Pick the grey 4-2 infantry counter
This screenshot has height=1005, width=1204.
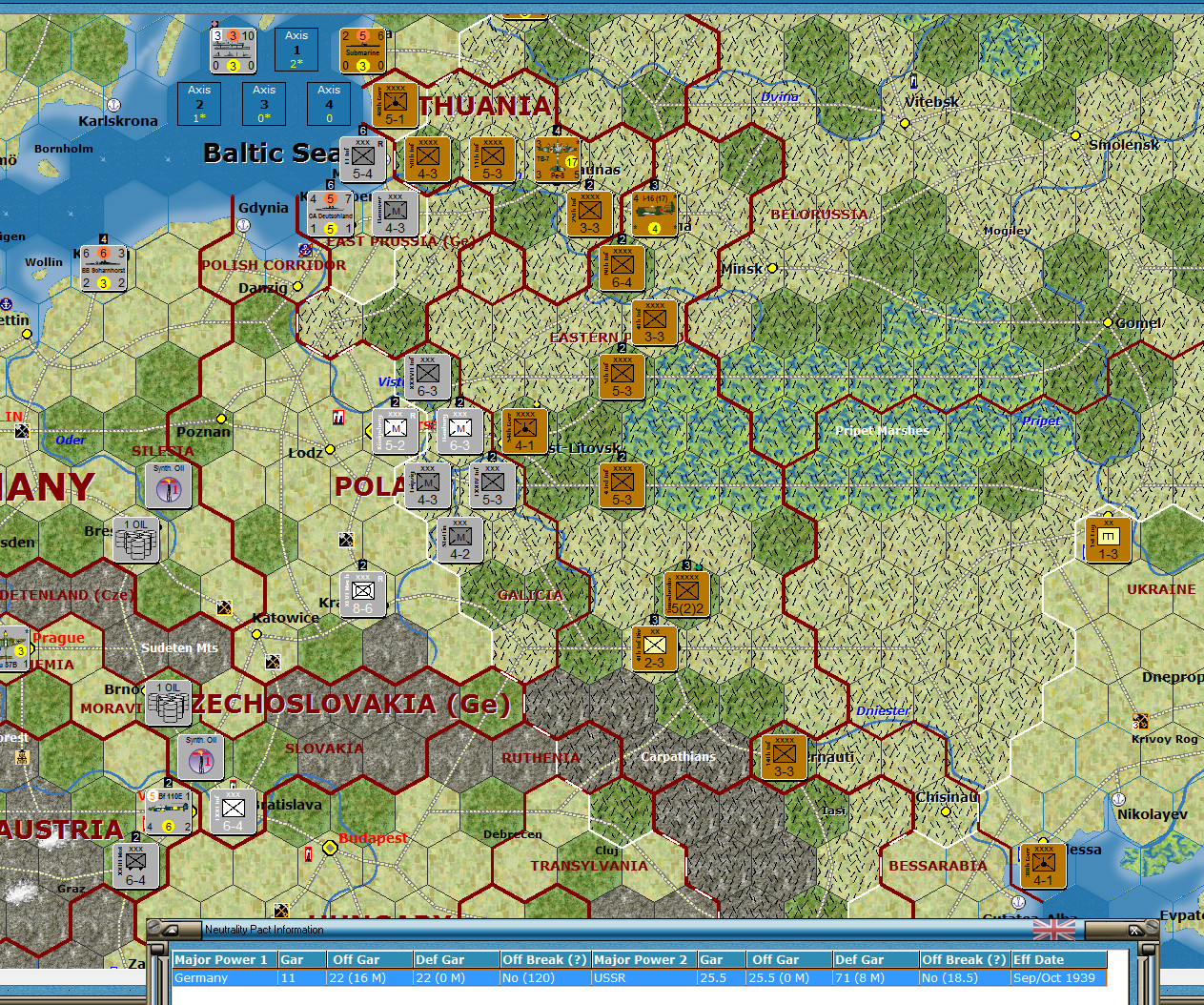coord(459,540)
